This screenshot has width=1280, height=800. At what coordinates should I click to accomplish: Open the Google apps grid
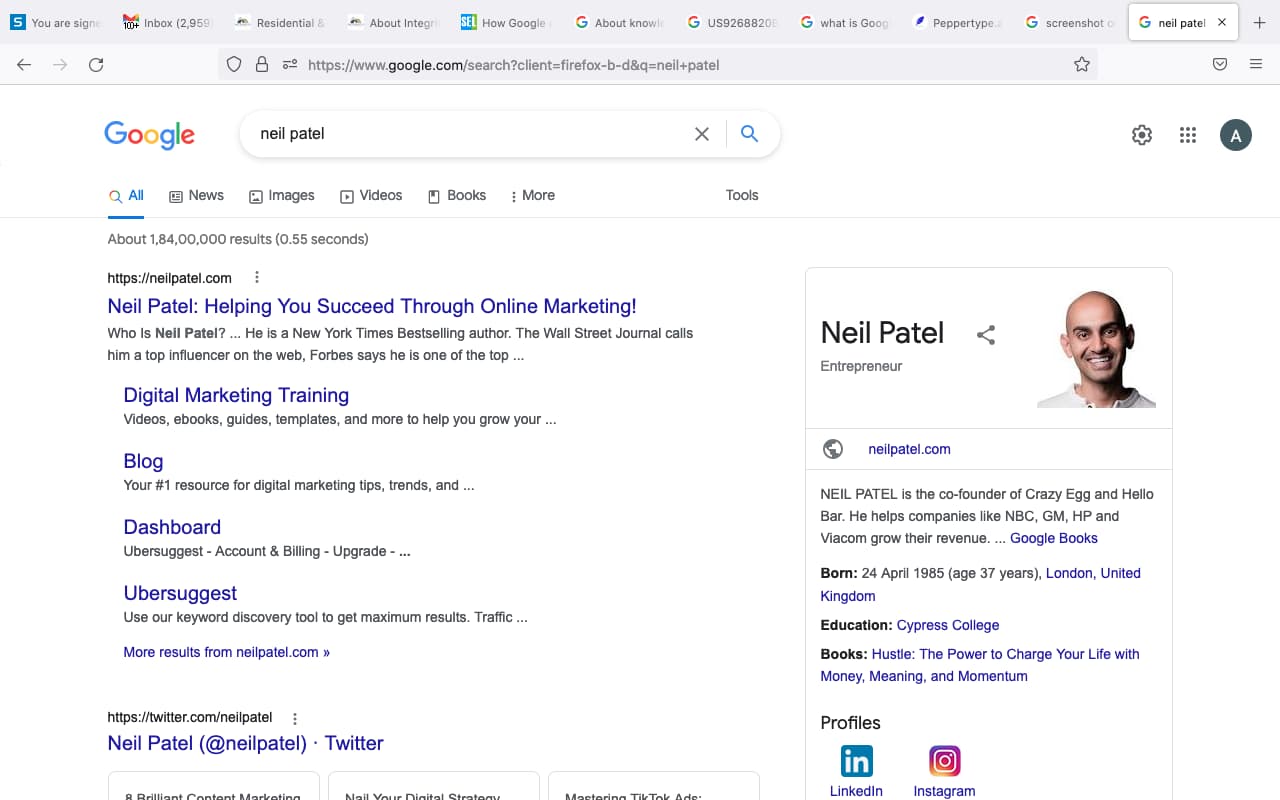[x=1188, y=134]
